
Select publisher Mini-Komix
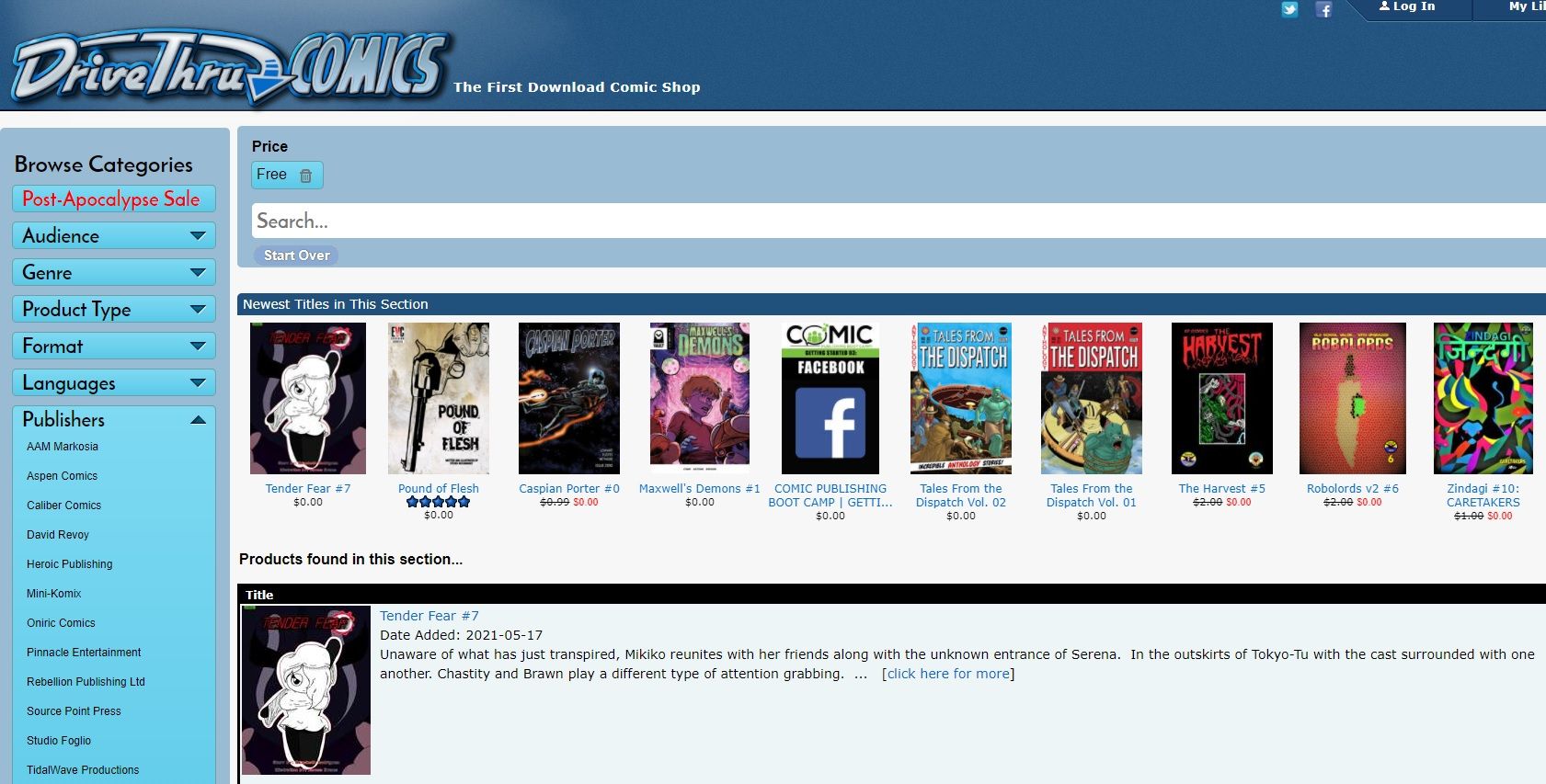[53, 594]
